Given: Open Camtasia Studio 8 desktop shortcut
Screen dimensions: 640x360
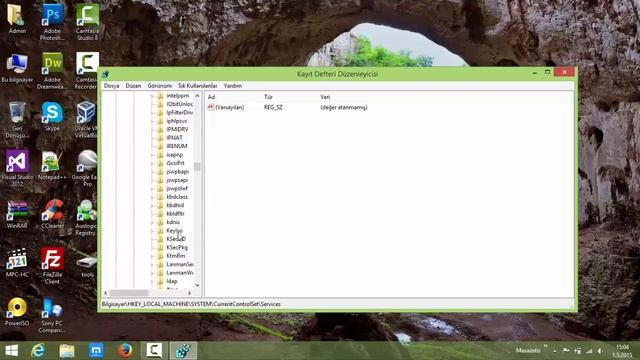Looking at the screenshot, I should pyautogui.click(x=87, y=21).
